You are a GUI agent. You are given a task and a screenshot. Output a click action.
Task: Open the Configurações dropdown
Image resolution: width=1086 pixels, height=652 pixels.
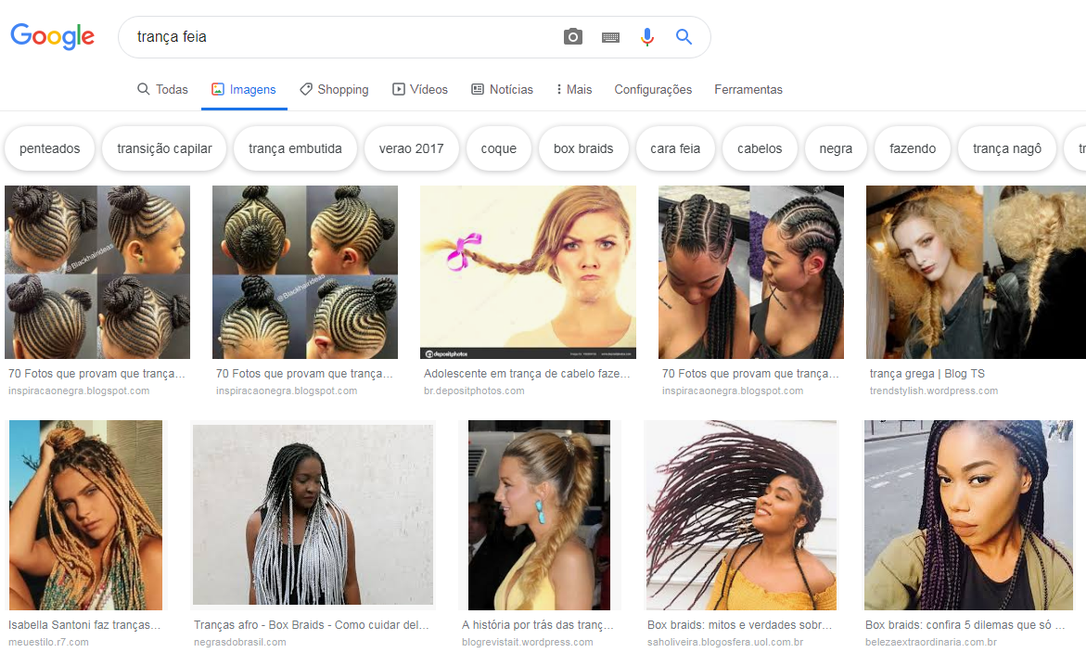(x=653, y=89)
